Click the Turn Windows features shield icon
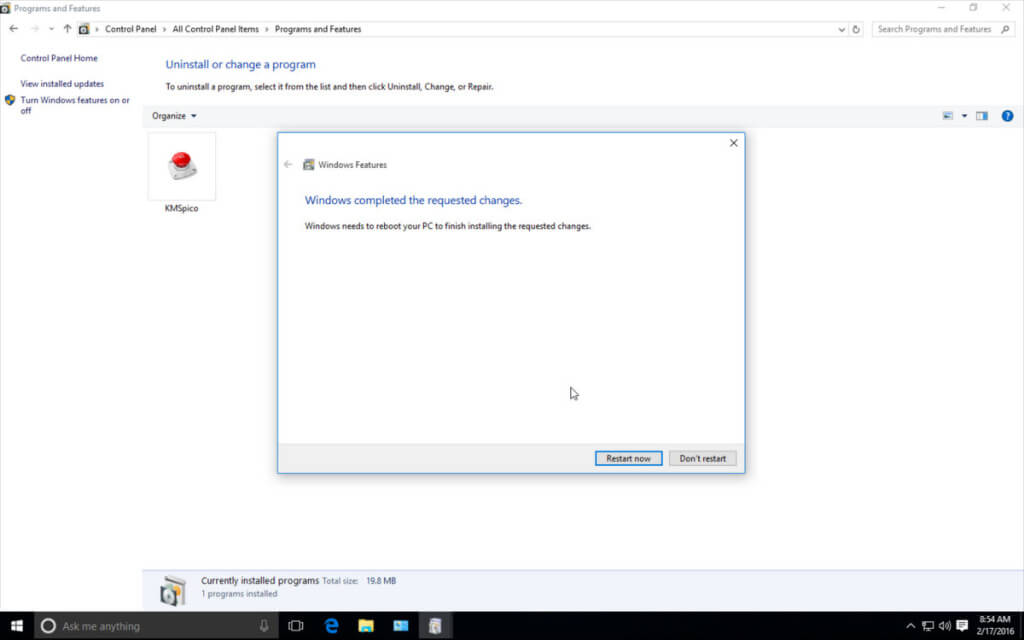The height and width of the screenshot is (640, 1024). coord(10,100)
